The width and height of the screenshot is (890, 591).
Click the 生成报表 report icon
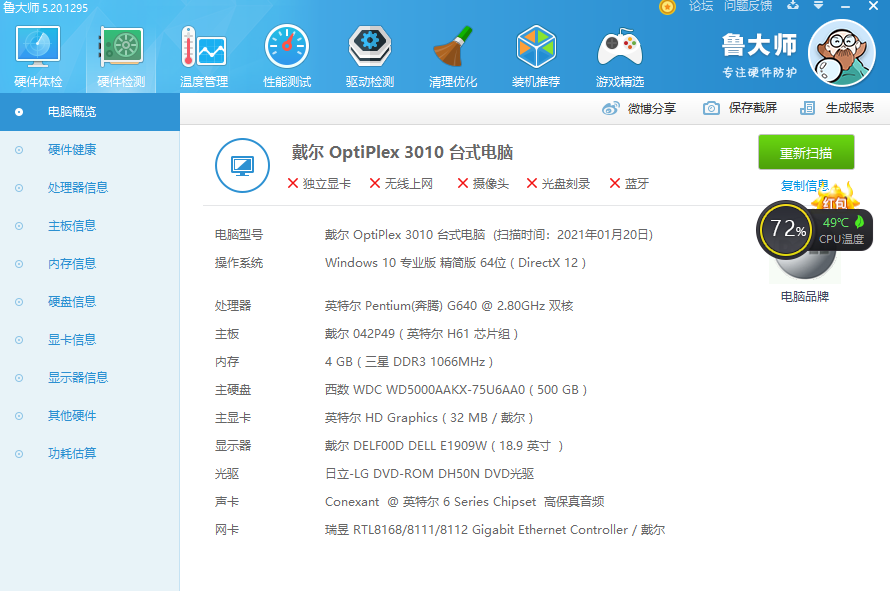click(807, 108)
